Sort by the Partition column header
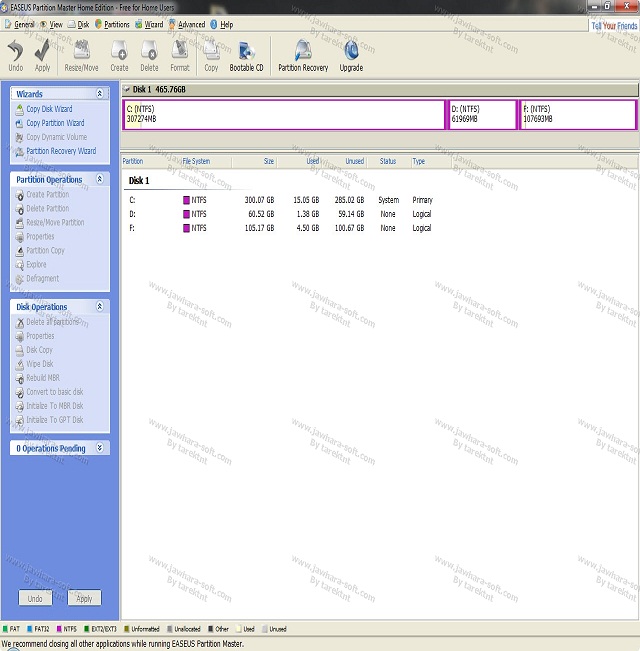The width and height of the screenshot is (640, 651). pyautogui.click(x=133, y=162)
